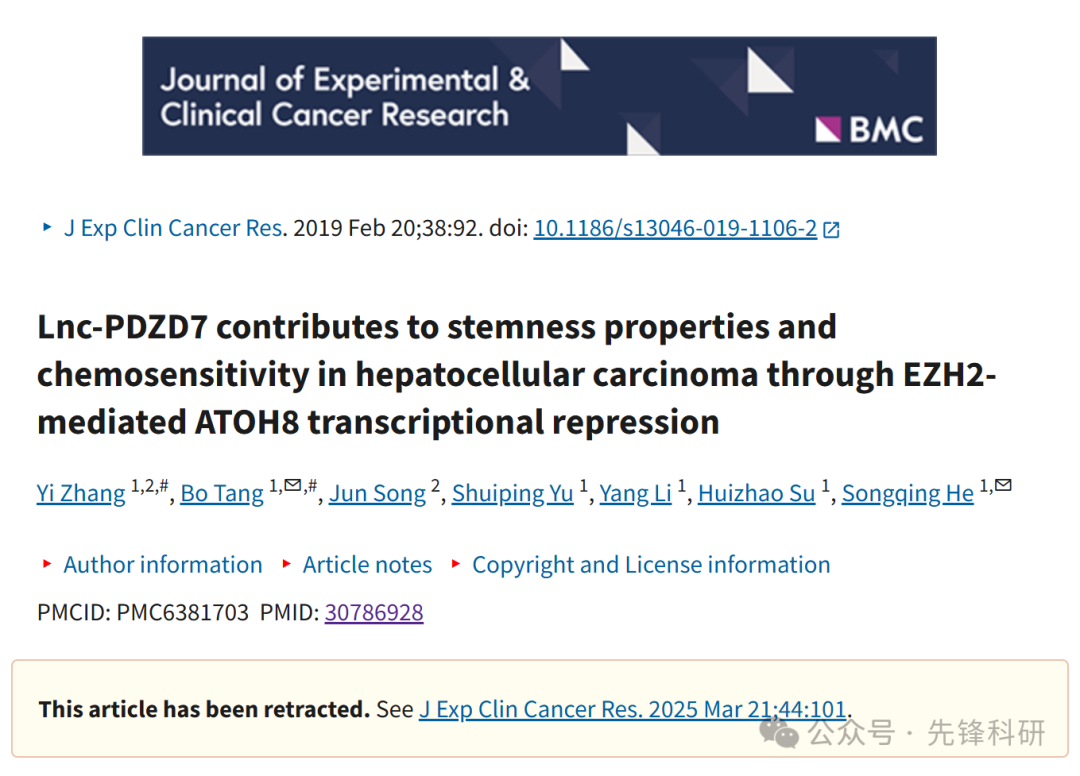Screen dimensions: 1080x776
Task: Open the retraction notice link for 2025 Mar 21
Action: pyautogui.click(x=632, y=709)
